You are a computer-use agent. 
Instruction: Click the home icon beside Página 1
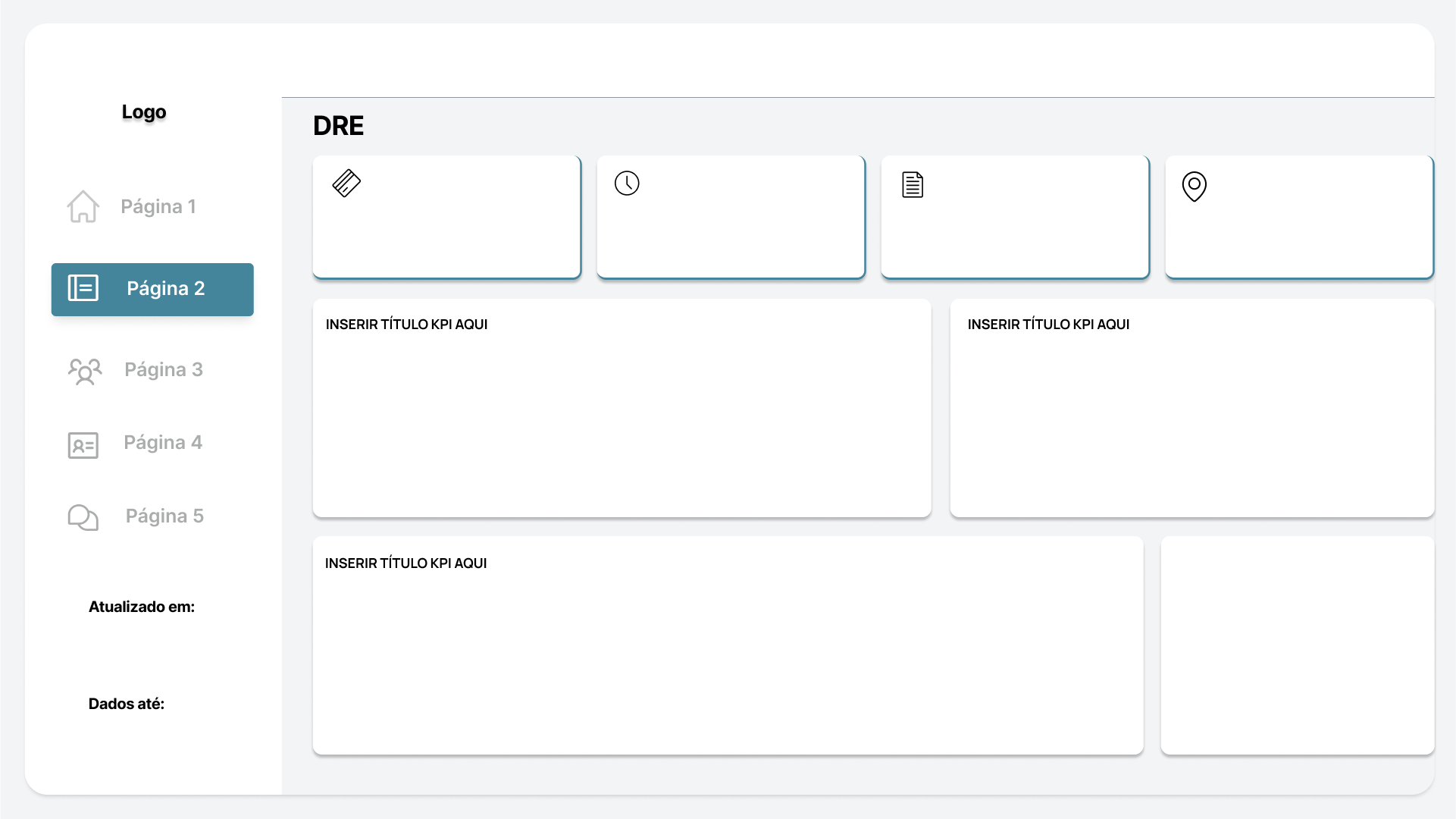(83, 206)
